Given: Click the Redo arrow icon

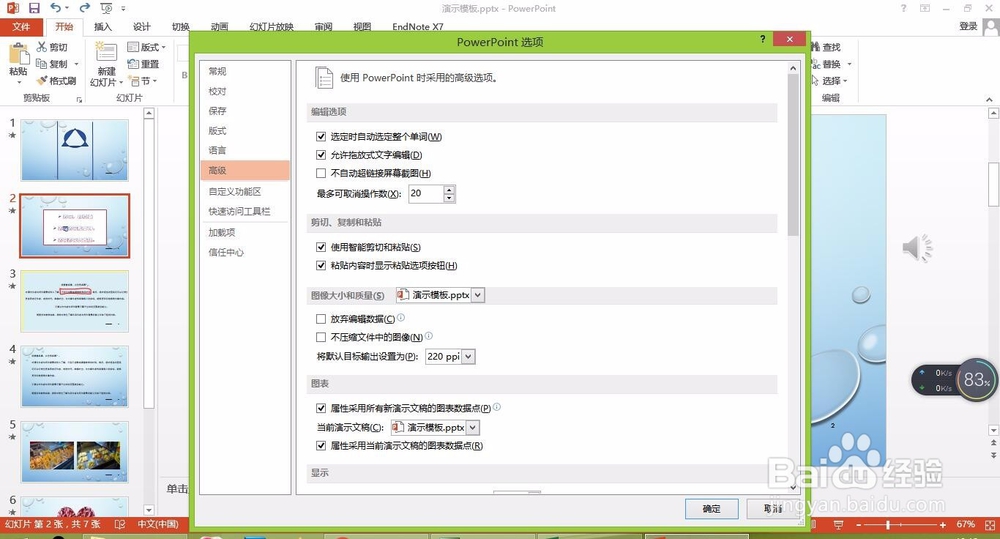Looking at the screenshot, I should [84, 8].
